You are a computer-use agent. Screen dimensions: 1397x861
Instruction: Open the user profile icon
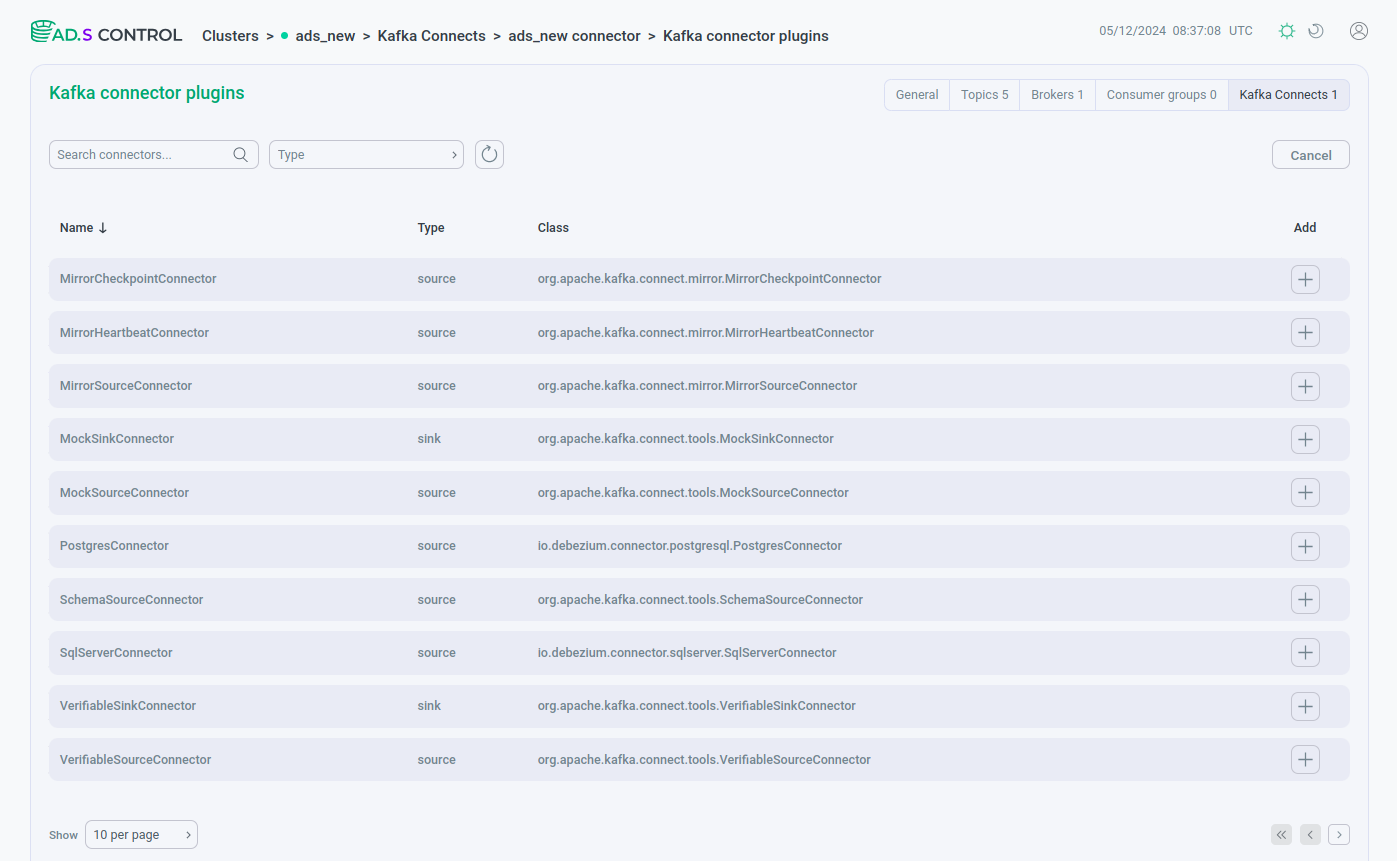tap(1359, 31)
